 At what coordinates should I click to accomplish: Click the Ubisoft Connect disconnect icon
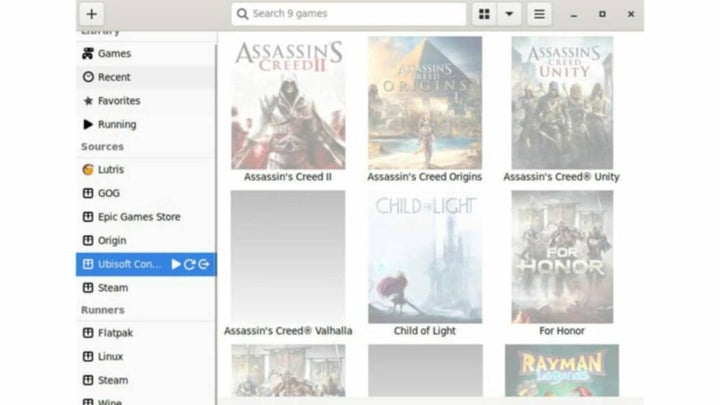click(203, 264)
